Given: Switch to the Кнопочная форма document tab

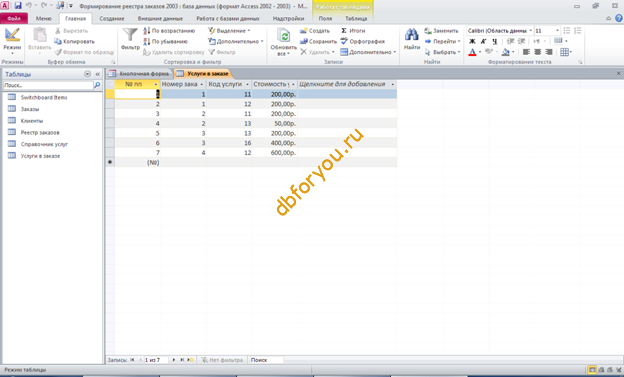Looking at the screenshot, I should click(x=140, y=74).
